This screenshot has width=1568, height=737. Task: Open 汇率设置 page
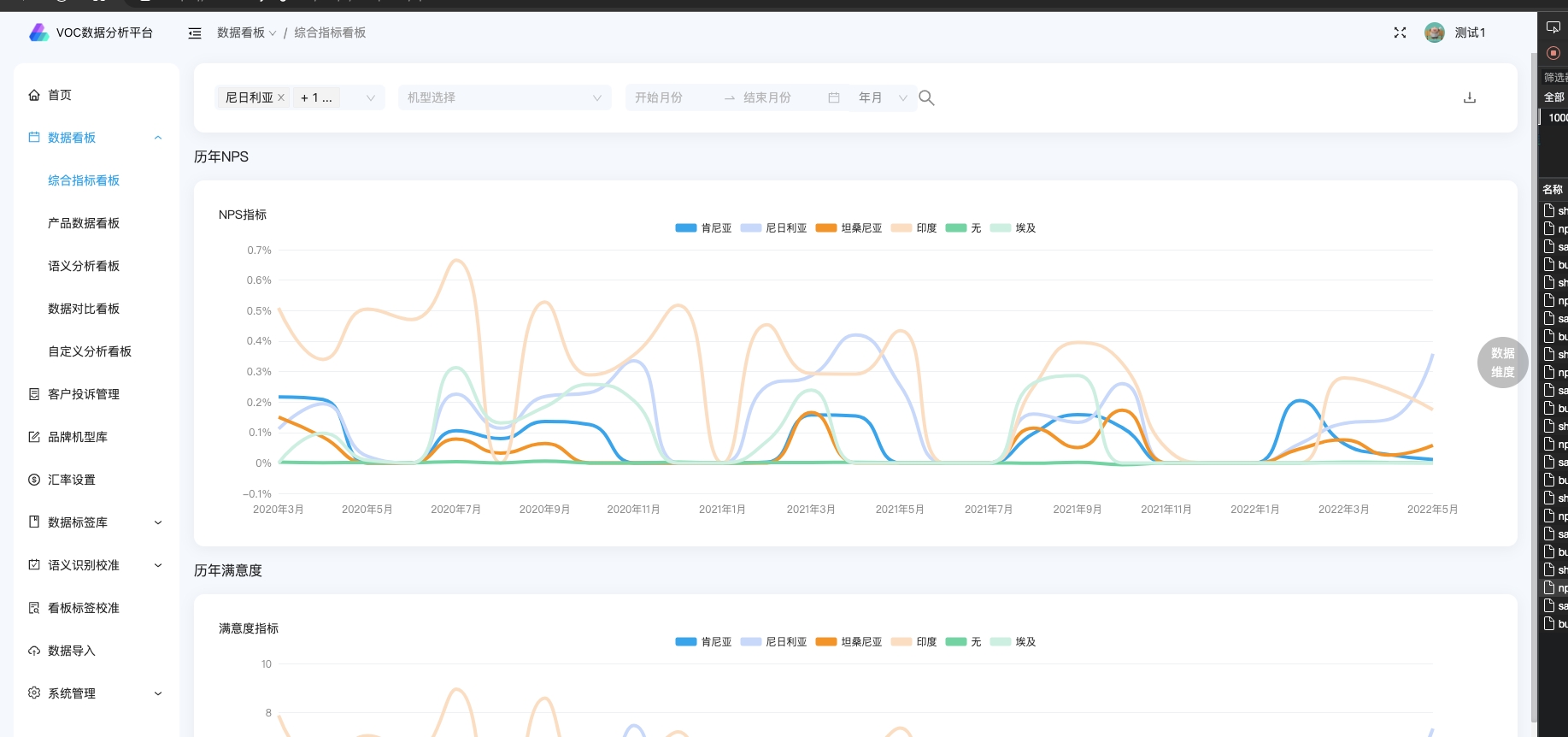click(x=72, y=480)
